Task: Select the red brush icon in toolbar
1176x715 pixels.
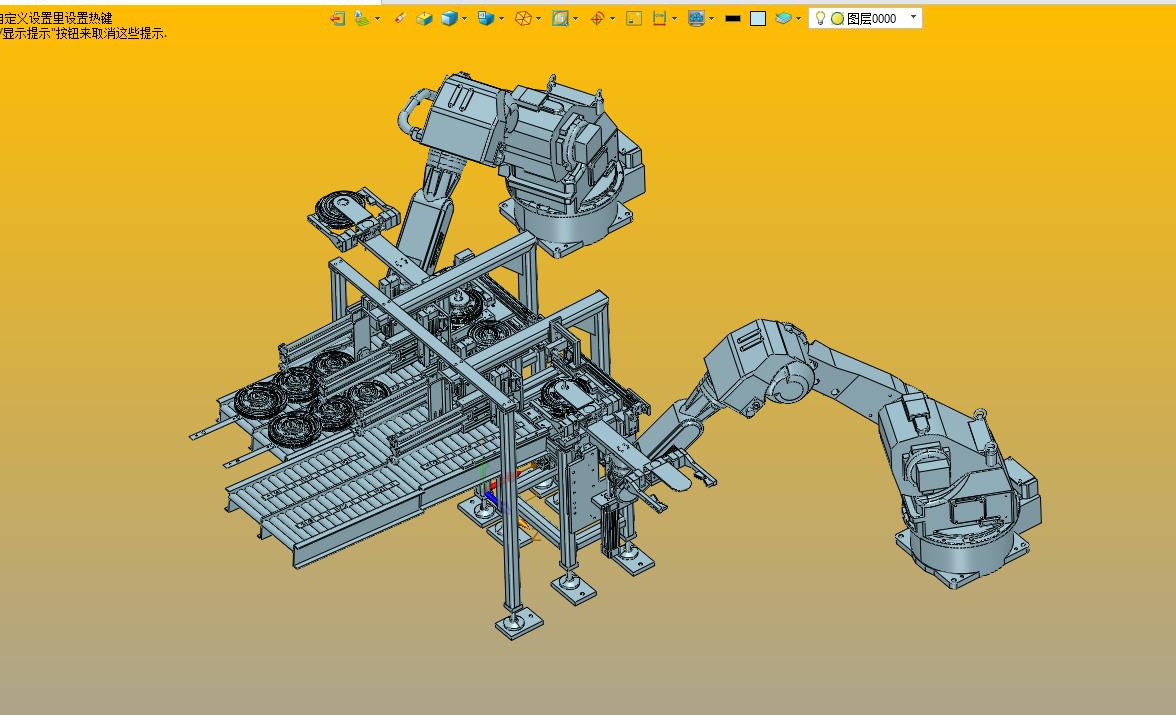Action: 400,18
